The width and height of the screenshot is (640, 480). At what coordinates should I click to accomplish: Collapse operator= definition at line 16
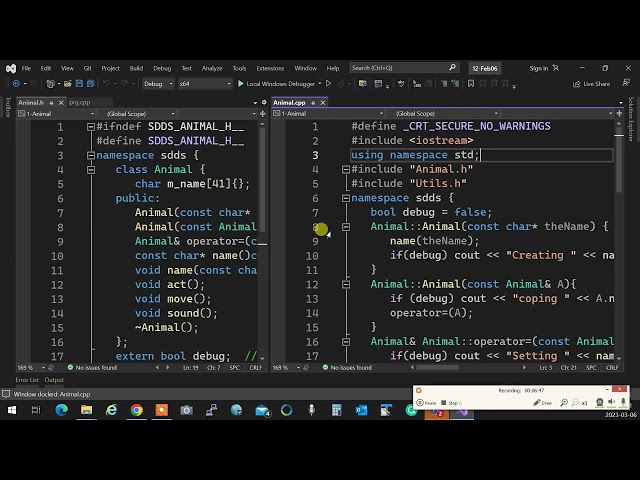(346, 342)
